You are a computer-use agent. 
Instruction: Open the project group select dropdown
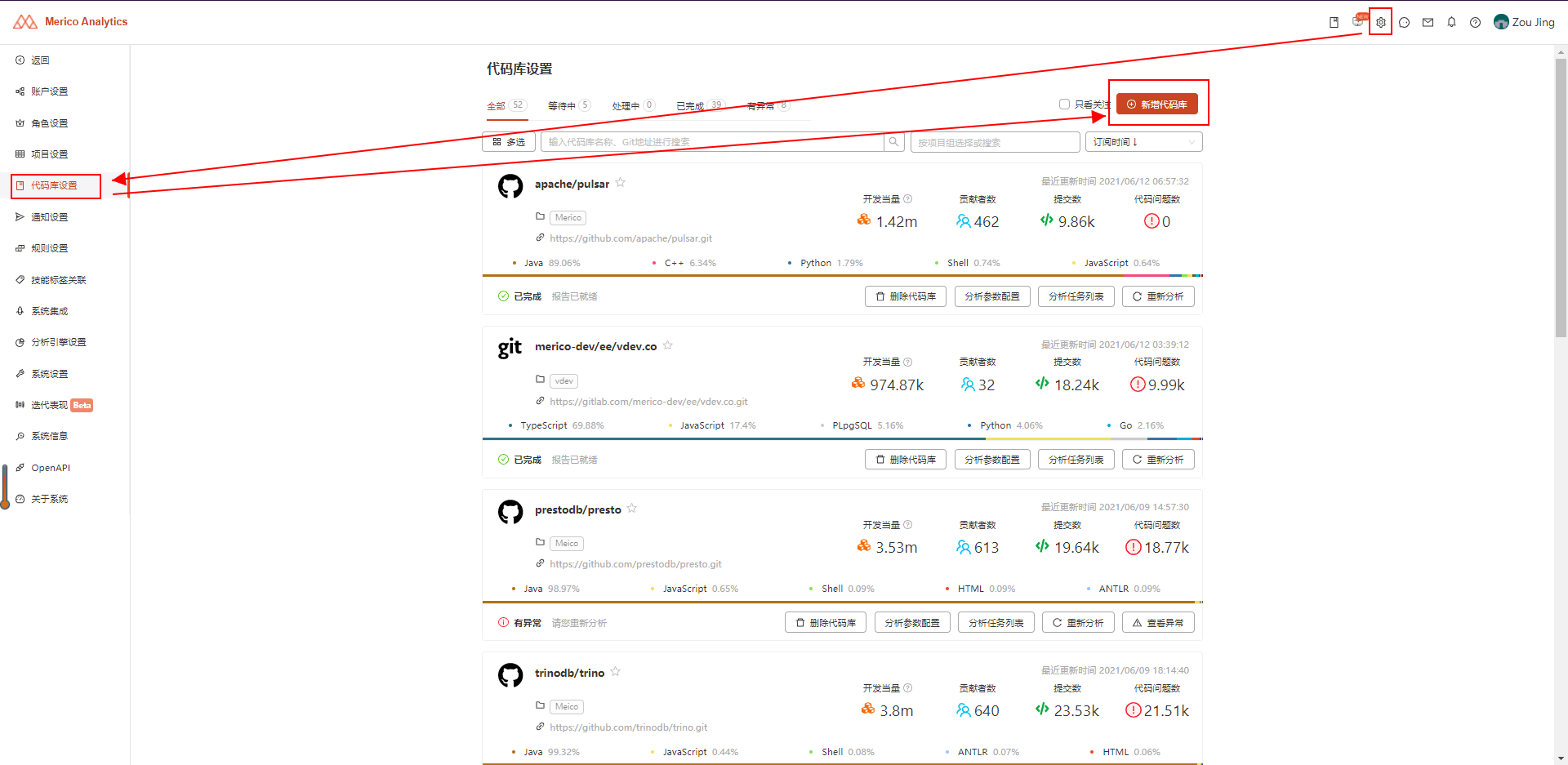point(996,142)
